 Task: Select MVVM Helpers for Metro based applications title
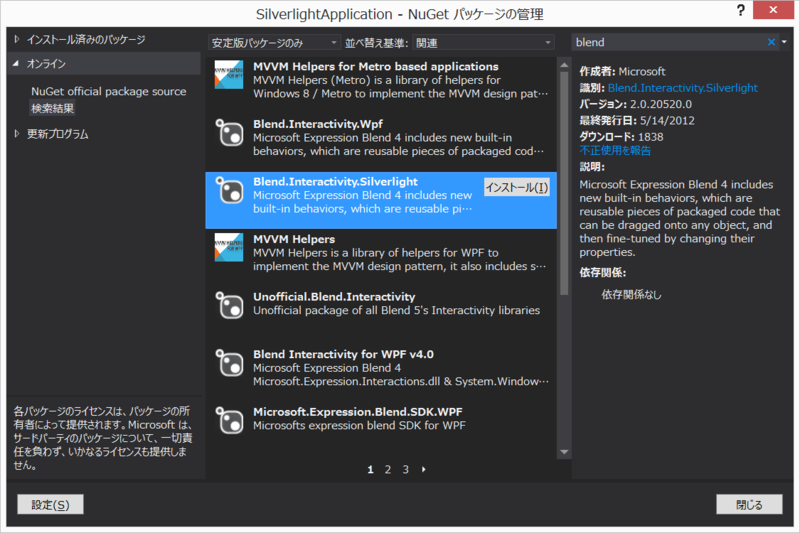coord(376,66)
